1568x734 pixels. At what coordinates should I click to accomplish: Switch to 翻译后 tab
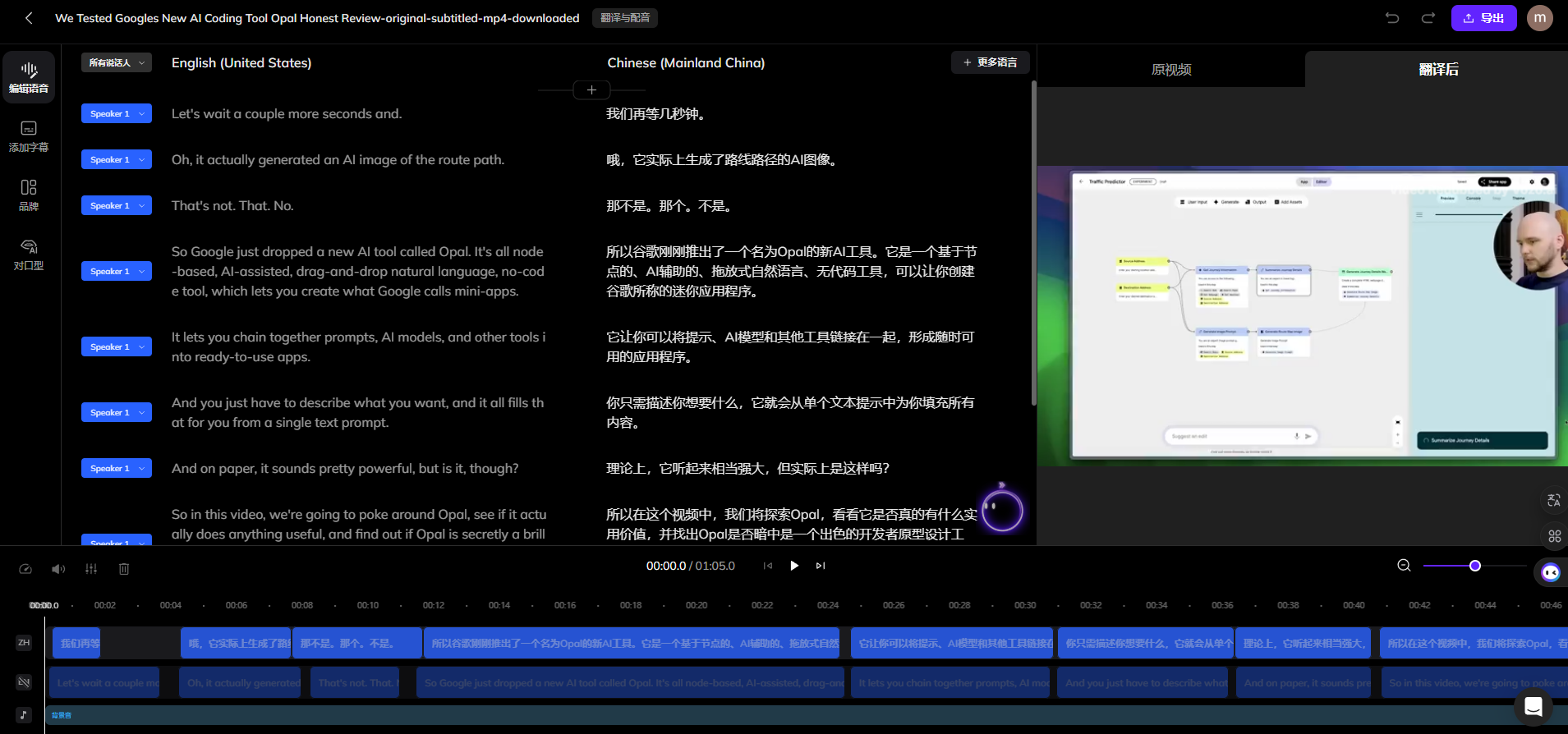pyautogui.click(x=1437, y=70)
